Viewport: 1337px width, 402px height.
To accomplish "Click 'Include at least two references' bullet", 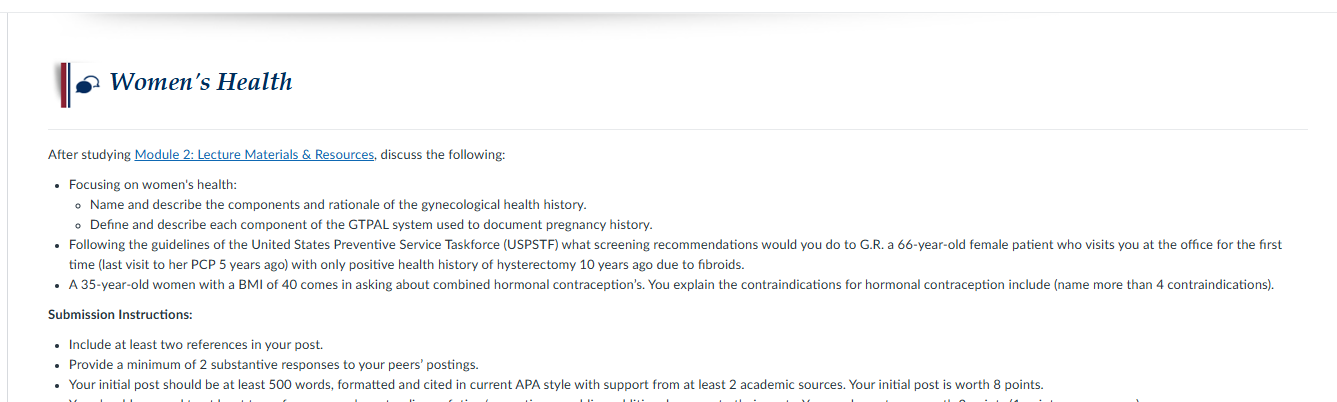I will [x=195, y=344].
